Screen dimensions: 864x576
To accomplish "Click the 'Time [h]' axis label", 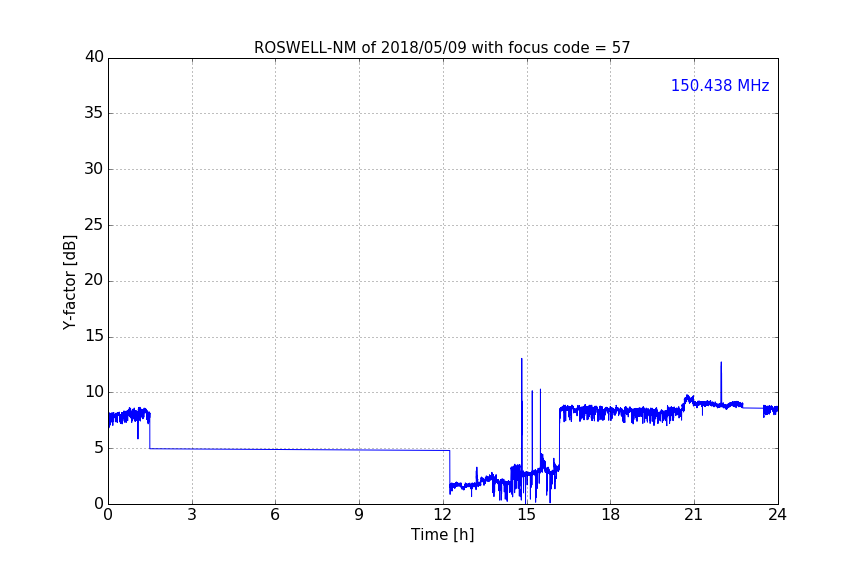I will [442, 534].
